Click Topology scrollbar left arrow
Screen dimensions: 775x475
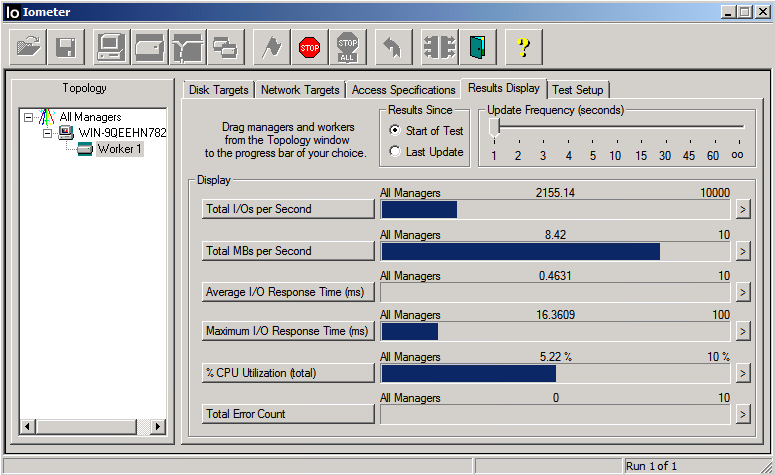pyautogui.click(x=28, y=426)
